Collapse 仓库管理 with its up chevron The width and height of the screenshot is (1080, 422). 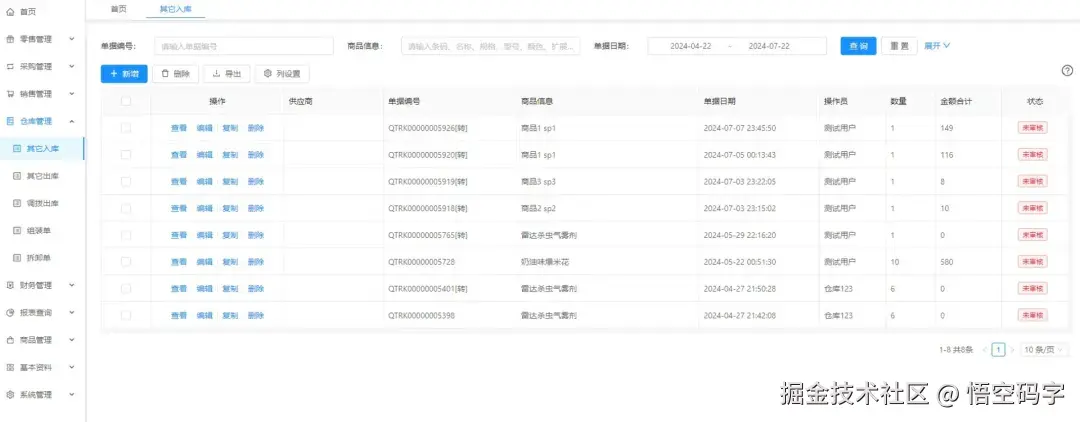pyautogui.click(x=72, y=121)
